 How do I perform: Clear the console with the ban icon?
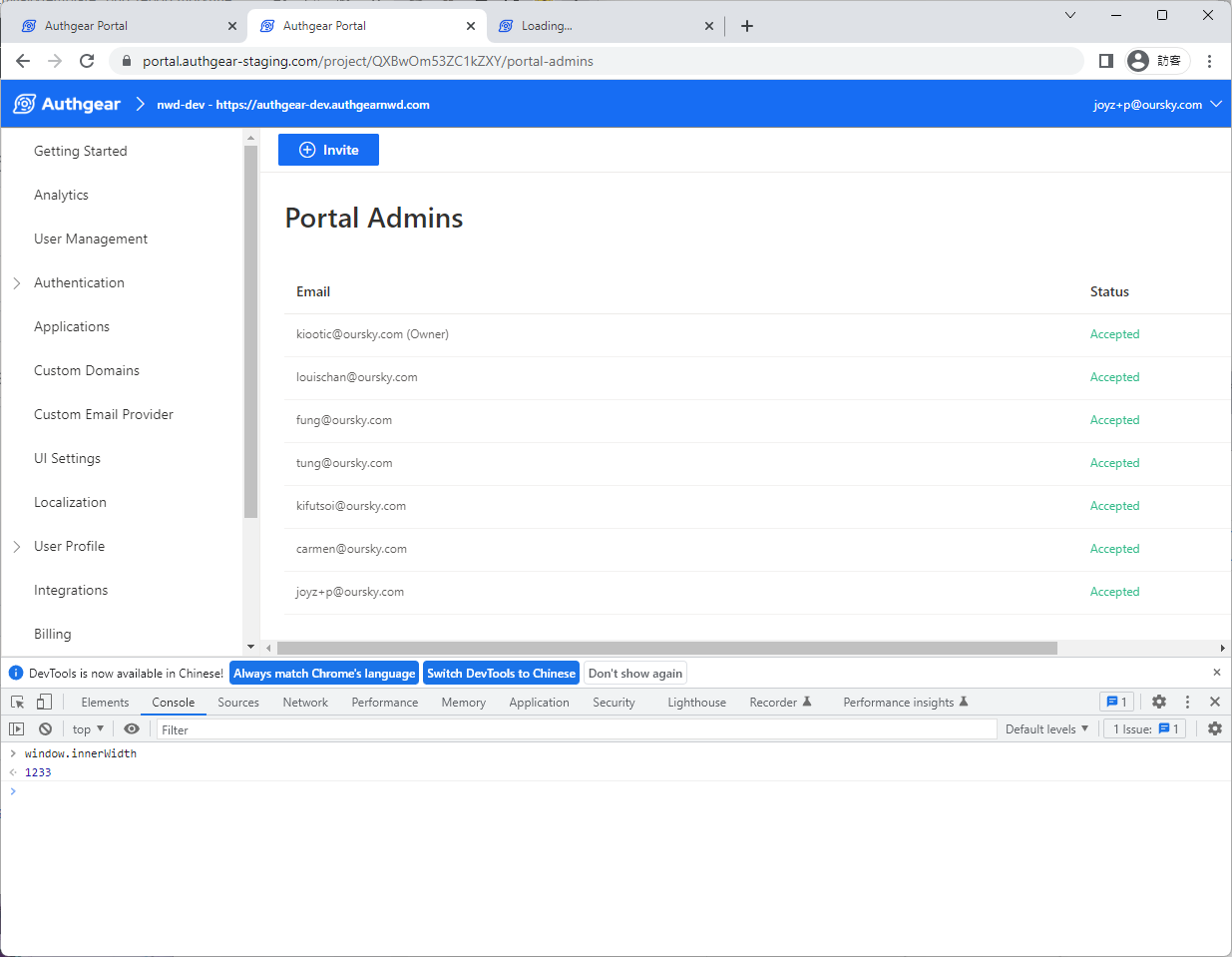click(45, 728)
